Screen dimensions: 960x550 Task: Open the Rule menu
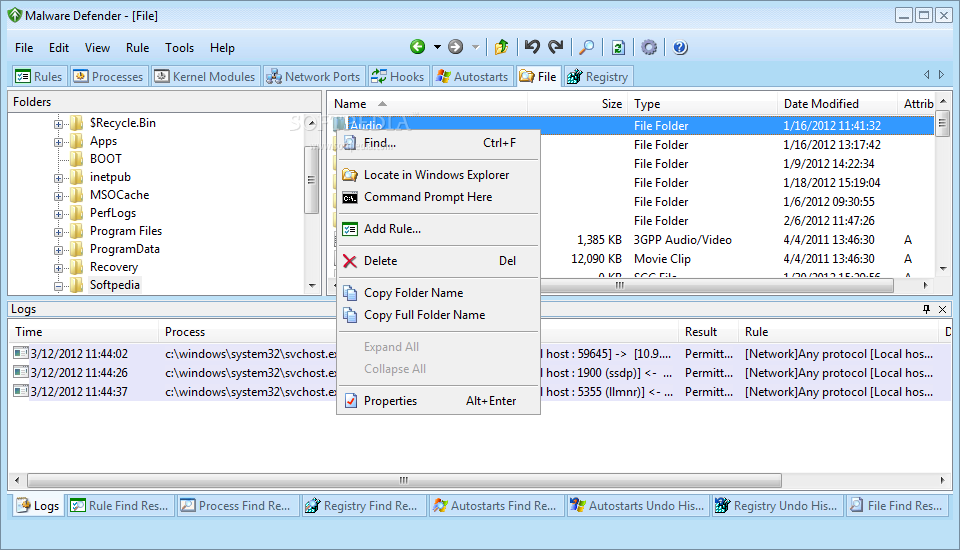pos(137,48)
